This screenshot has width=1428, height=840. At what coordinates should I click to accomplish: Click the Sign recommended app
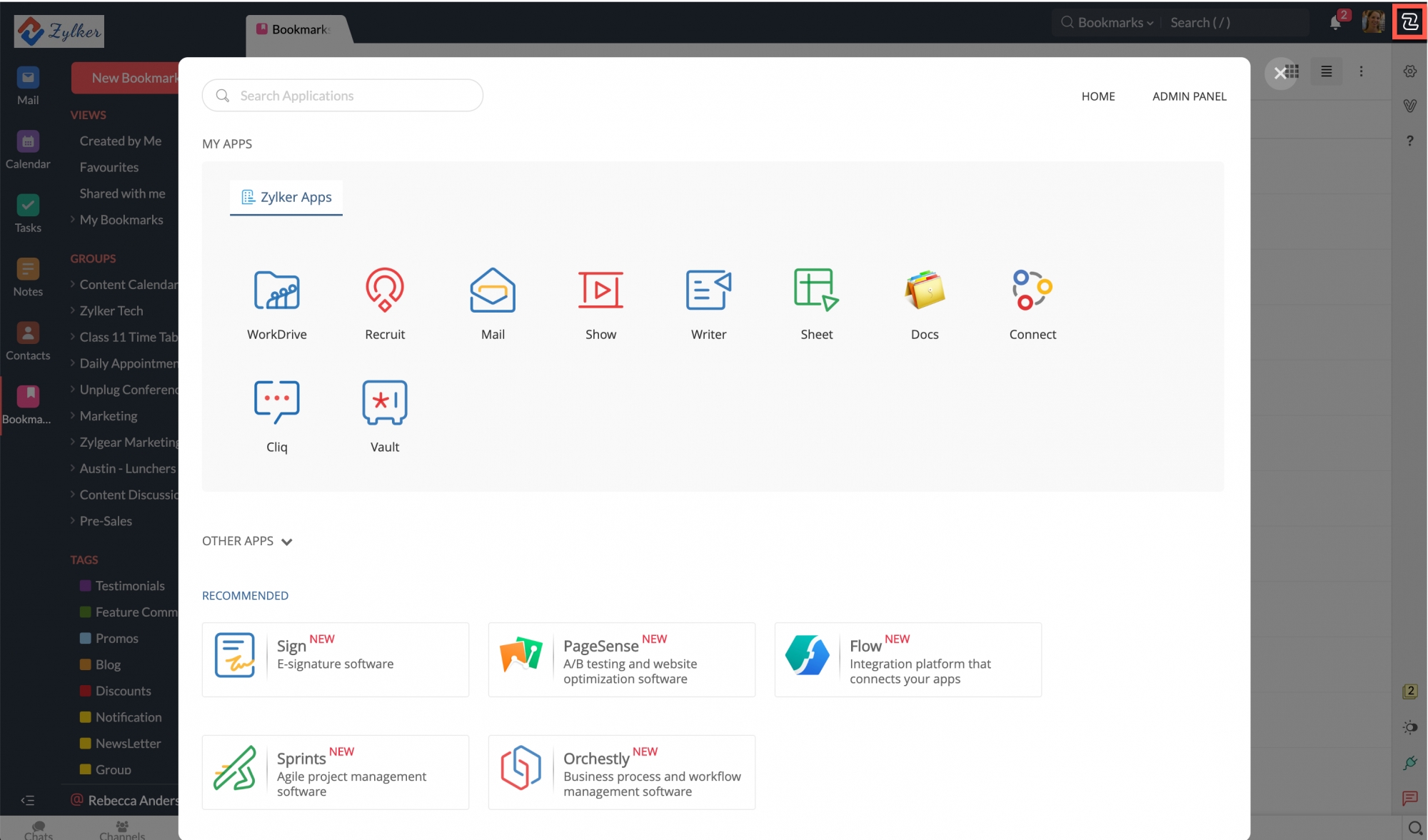tap(335, 657)
